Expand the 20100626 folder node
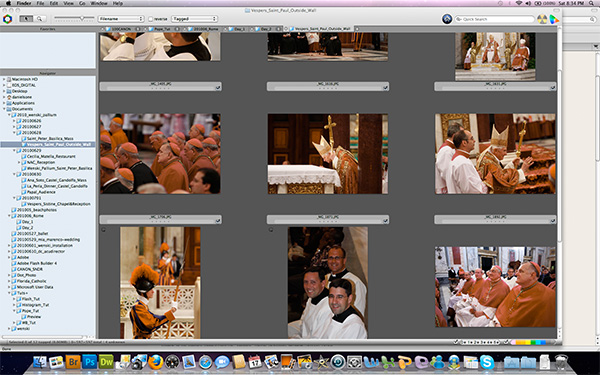 [x=14, y=121]
